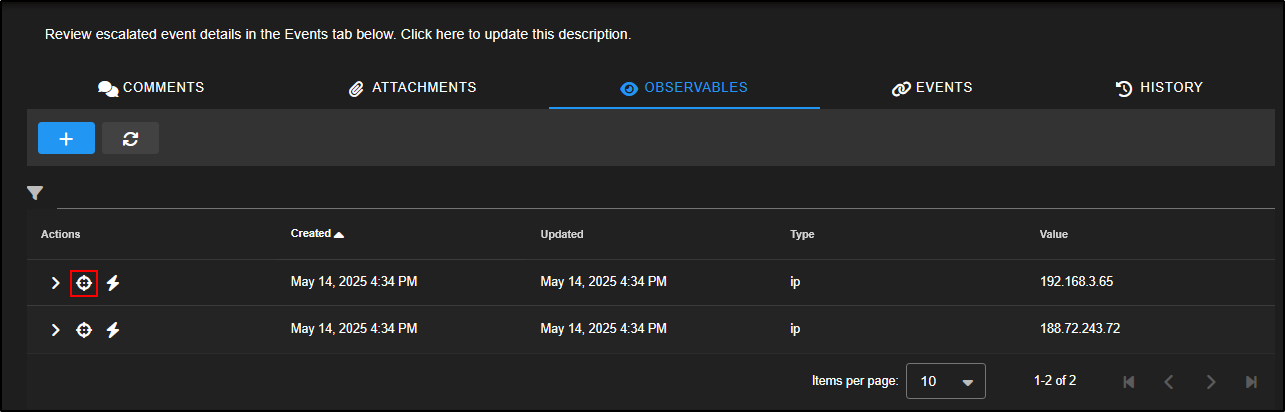
Task: Click the observables filter input field
Action: pos(660,195)
